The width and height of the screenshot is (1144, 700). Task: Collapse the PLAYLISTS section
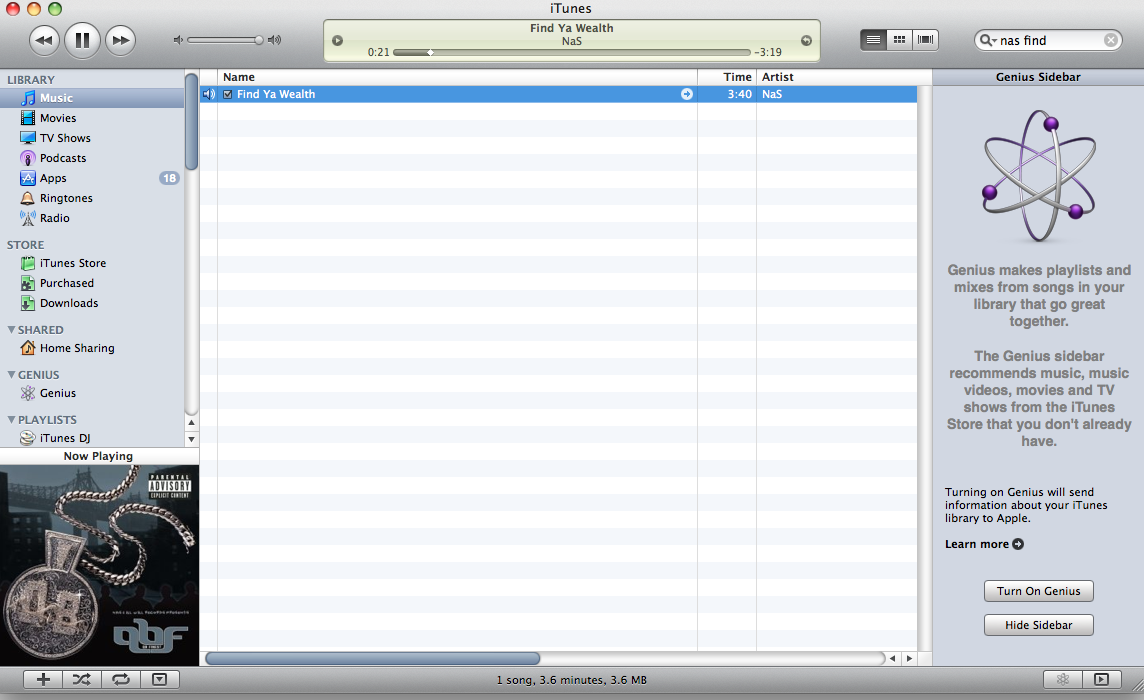click(x=11, y=420)
